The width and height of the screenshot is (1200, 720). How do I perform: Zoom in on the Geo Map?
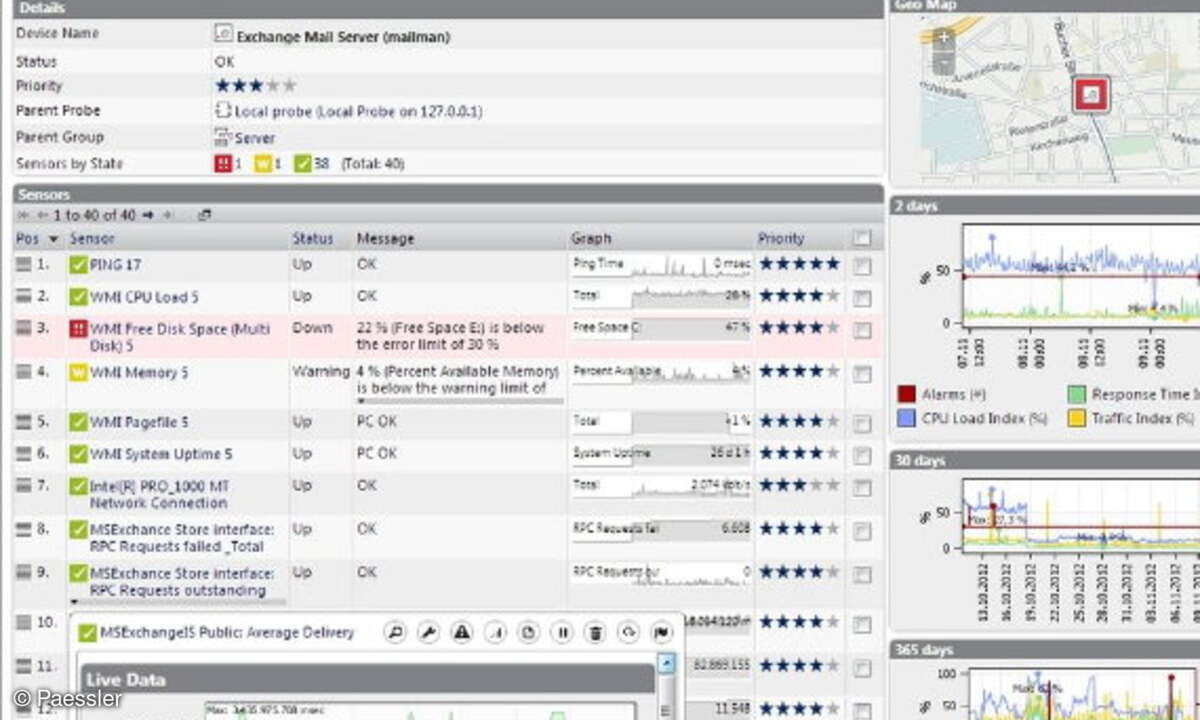(944, 39)
